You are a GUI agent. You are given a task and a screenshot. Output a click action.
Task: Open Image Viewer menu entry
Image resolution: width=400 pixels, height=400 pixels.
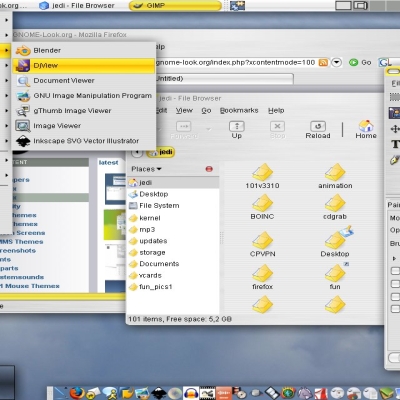tap(84, 126)
